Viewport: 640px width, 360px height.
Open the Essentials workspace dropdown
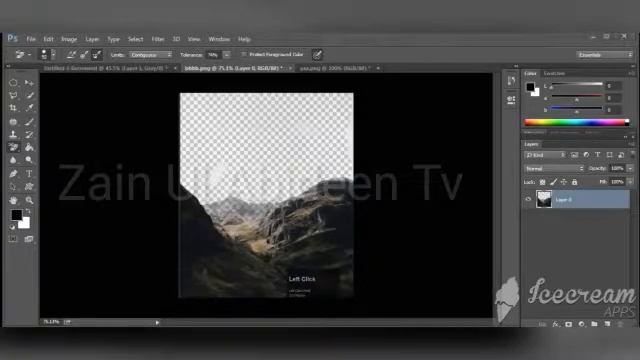(604, 55)
